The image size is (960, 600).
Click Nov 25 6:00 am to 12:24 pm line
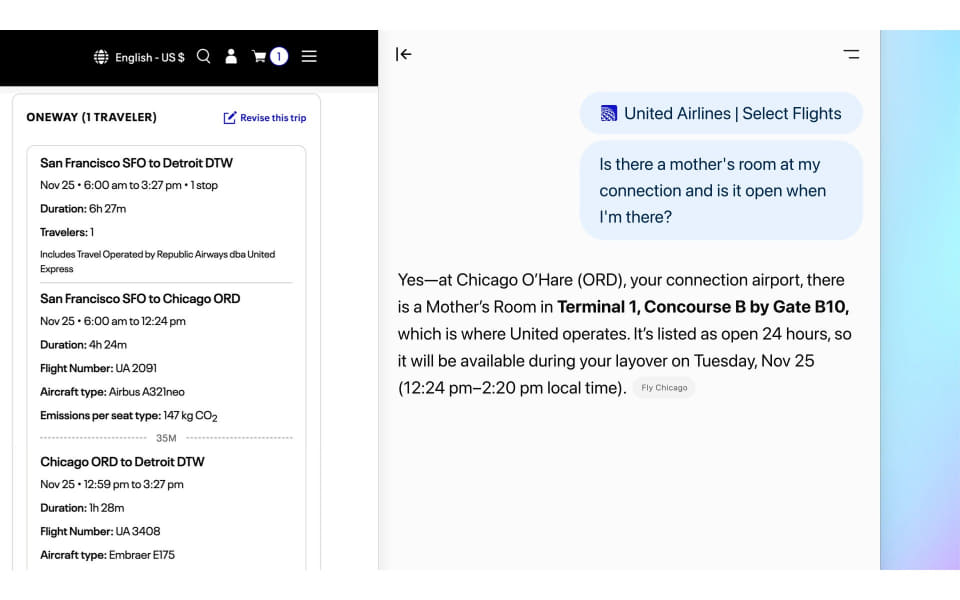[x=113, y=321]
